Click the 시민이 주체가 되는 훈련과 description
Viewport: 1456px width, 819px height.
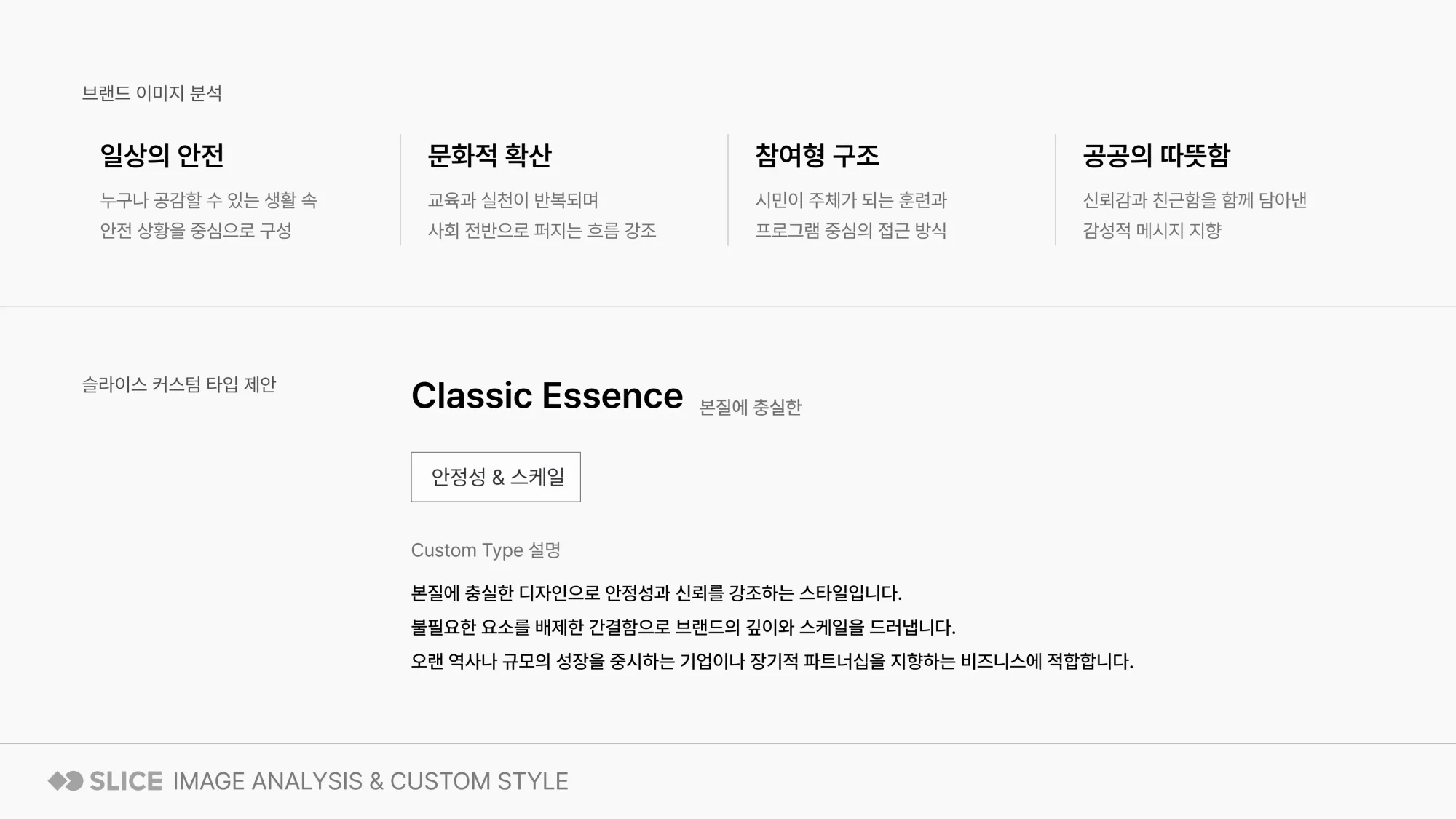tap(851, 200)
